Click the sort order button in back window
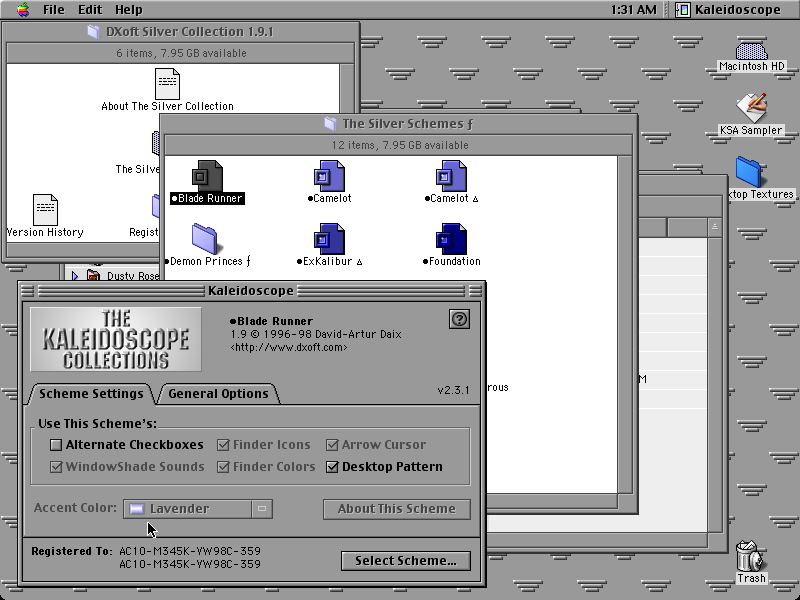800x600 pixels. pyautogui.click(x=714, y=227)
